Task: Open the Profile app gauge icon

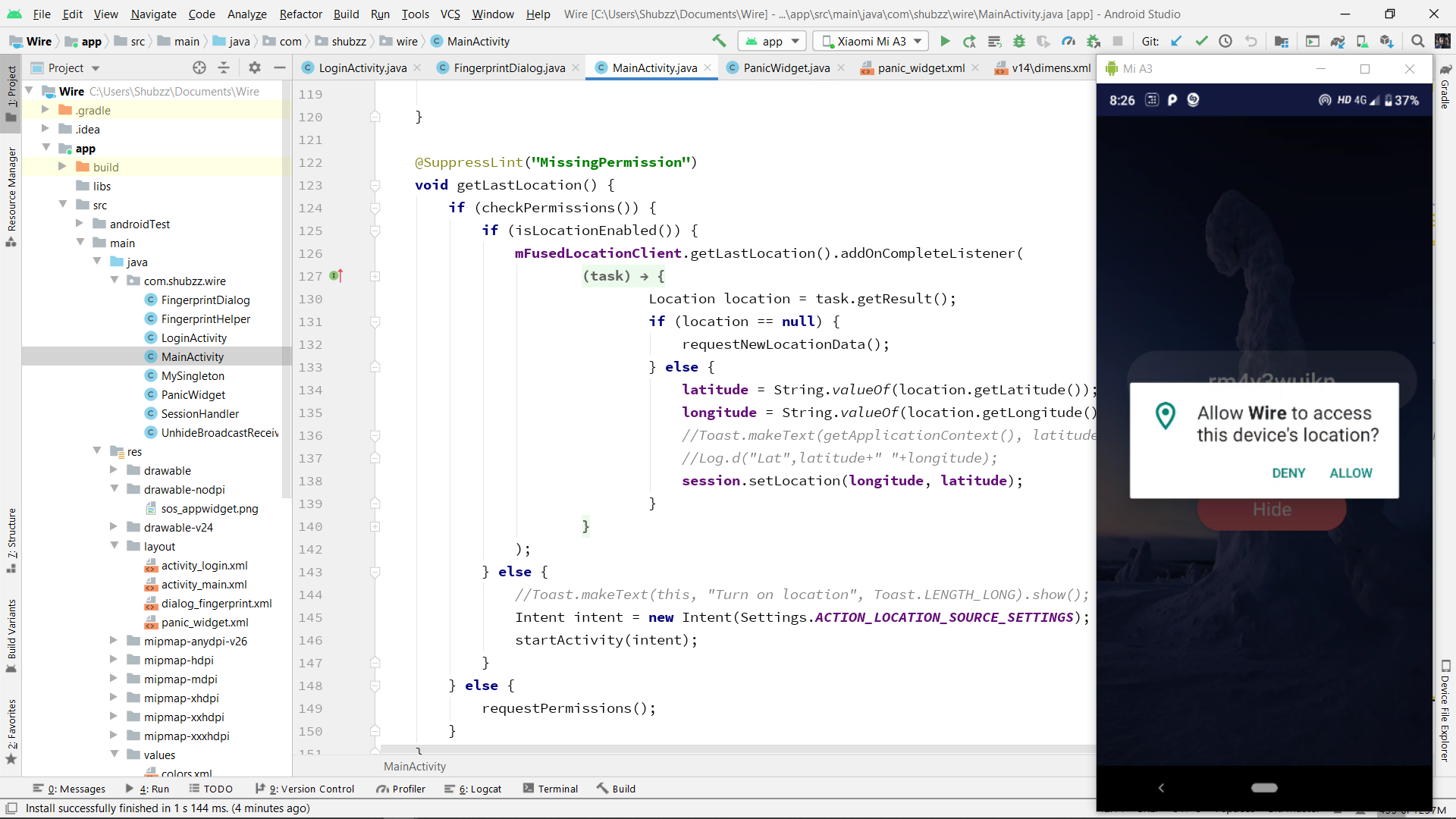Action: [1068, 41]
